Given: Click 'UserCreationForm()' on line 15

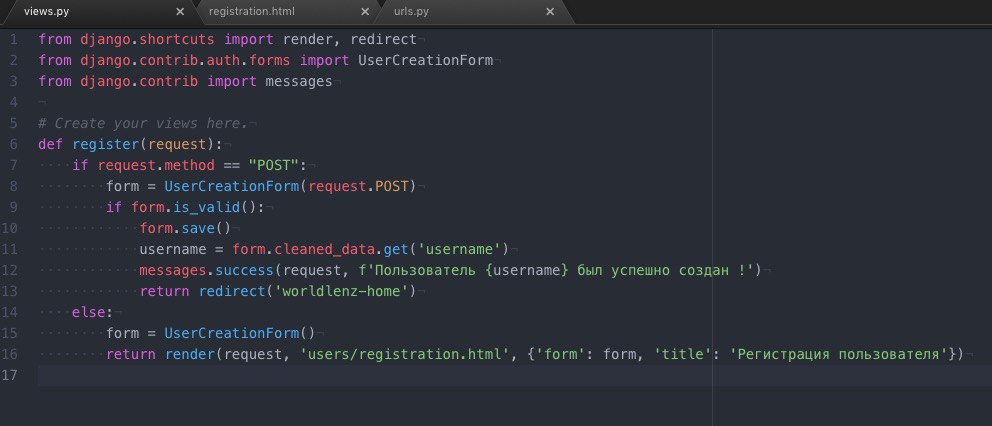Looking at the screenshot, I should coord(240,333).
